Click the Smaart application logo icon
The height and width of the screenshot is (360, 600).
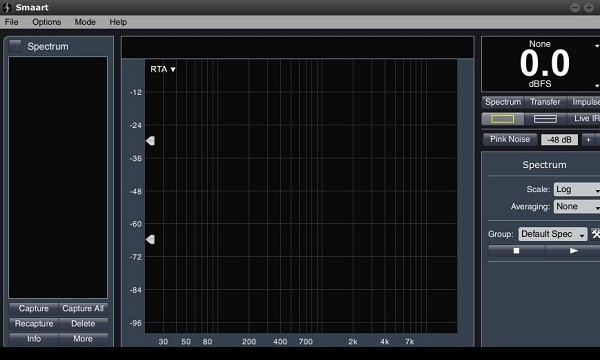7,7
